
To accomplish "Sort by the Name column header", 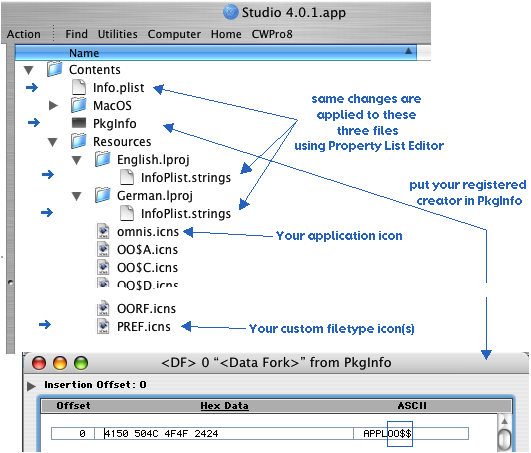I will tap(216, 53).
